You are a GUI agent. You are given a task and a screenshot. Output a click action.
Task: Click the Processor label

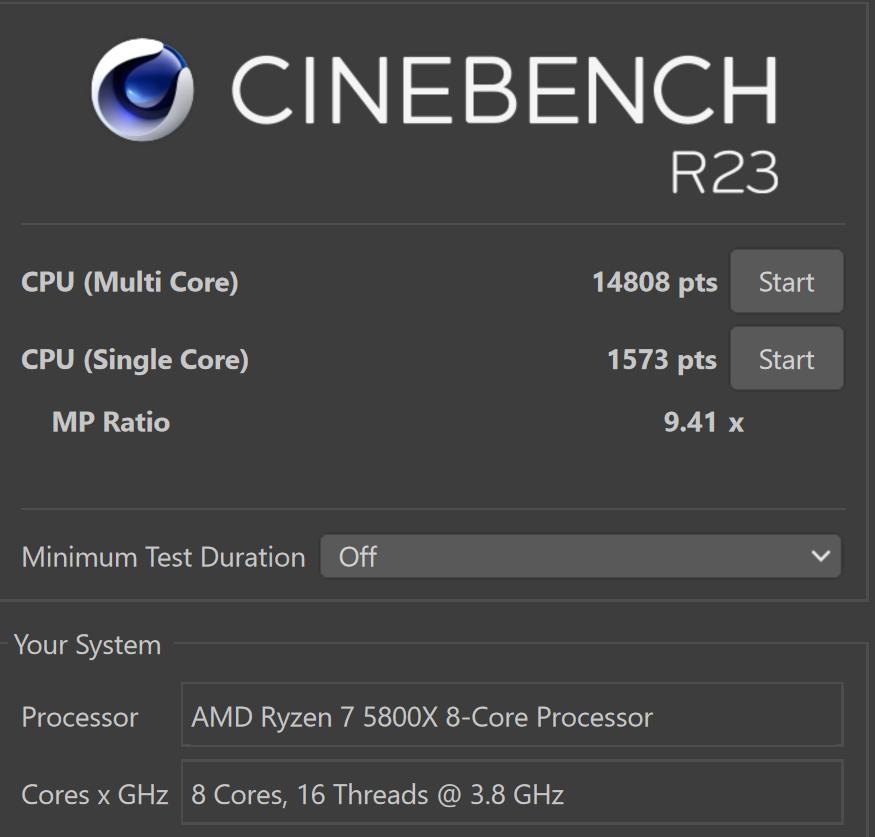[x=80, y=717]
